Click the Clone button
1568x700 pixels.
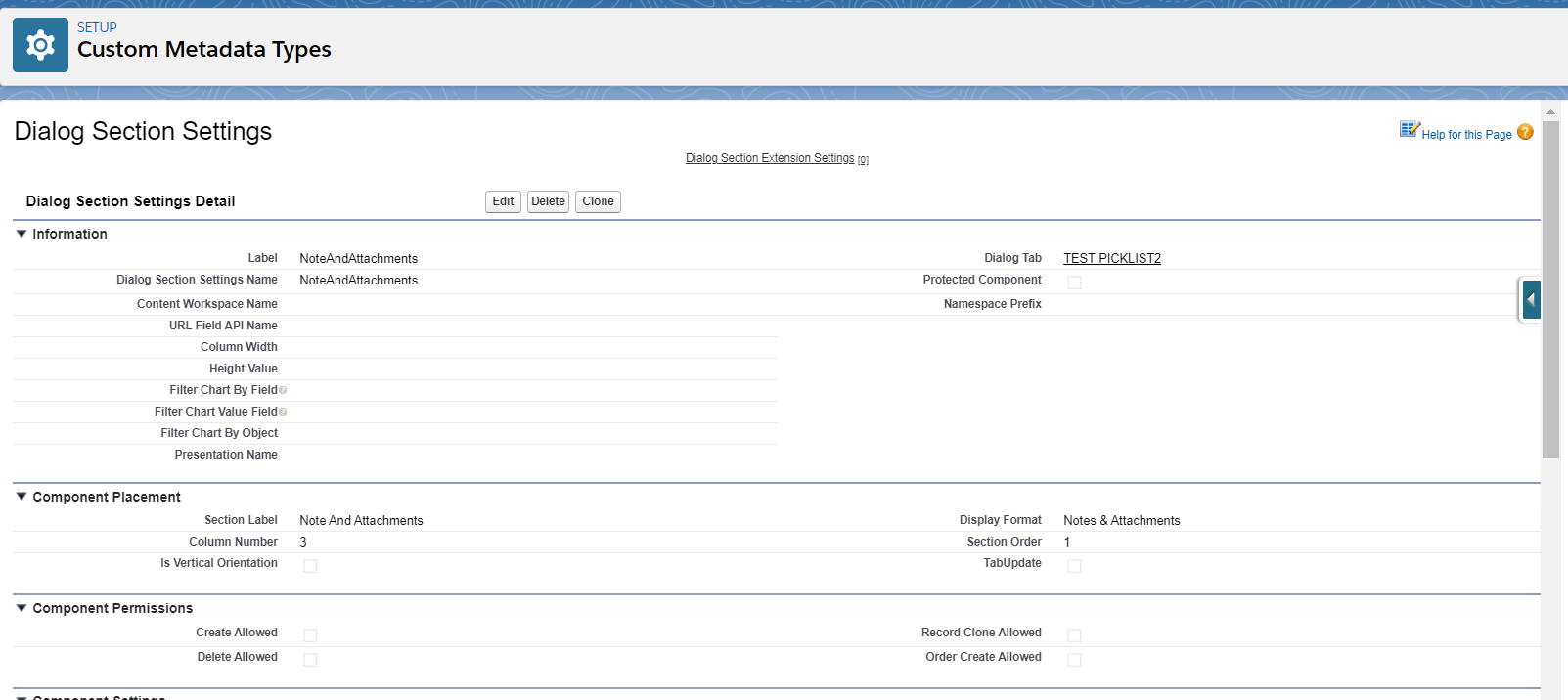(x=598, y=201)
